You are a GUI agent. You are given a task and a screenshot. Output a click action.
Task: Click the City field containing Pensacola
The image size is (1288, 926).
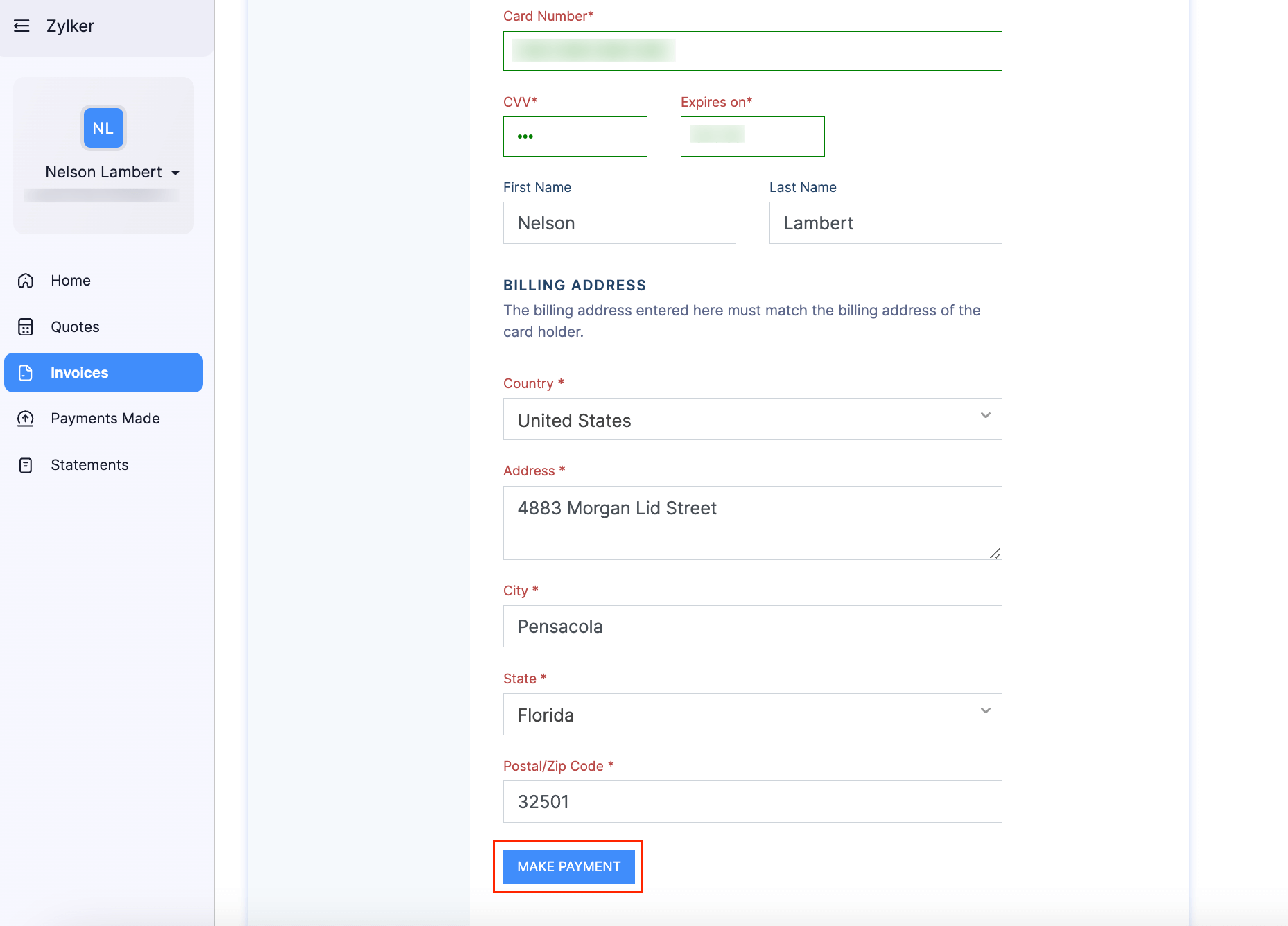pyautogui.click(x=752, y=626)
